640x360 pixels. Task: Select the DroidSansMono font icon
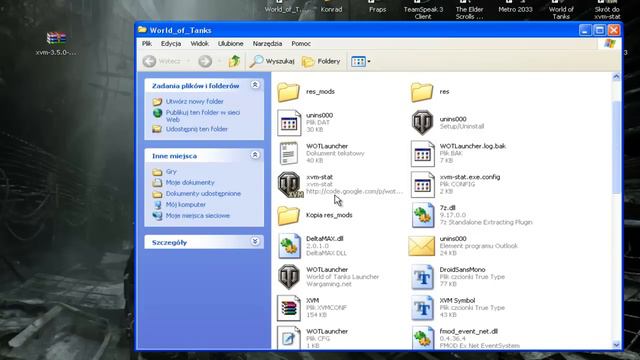(x=422, y=277)
